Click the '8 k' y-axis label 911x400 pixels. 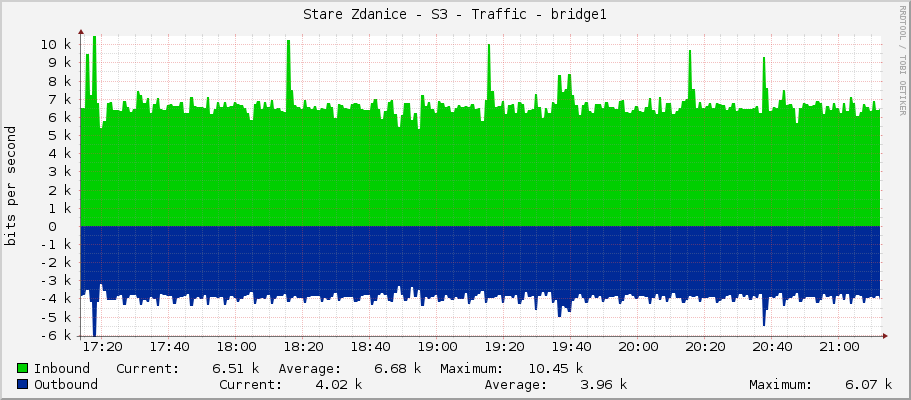61,81
